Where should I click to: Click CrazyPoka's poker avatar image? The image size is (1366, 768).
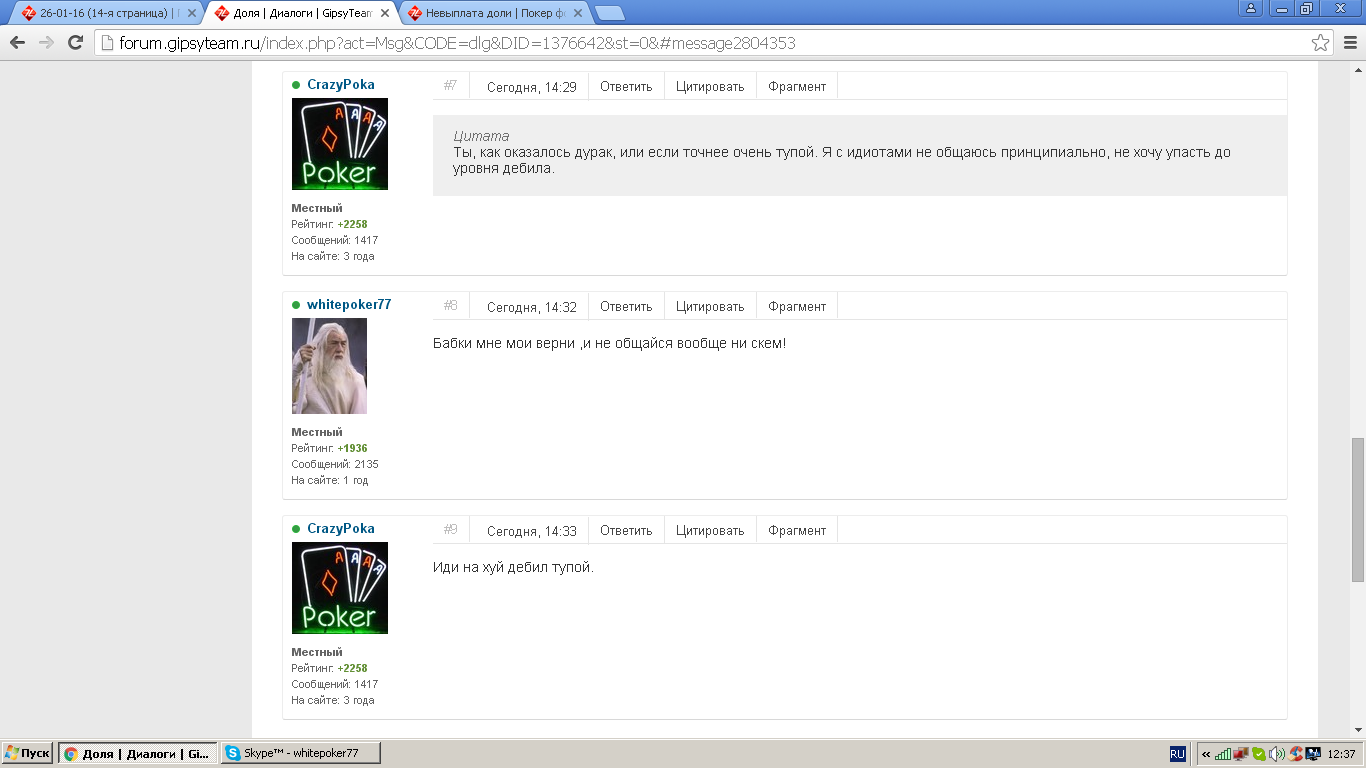[x=339, y=143]
